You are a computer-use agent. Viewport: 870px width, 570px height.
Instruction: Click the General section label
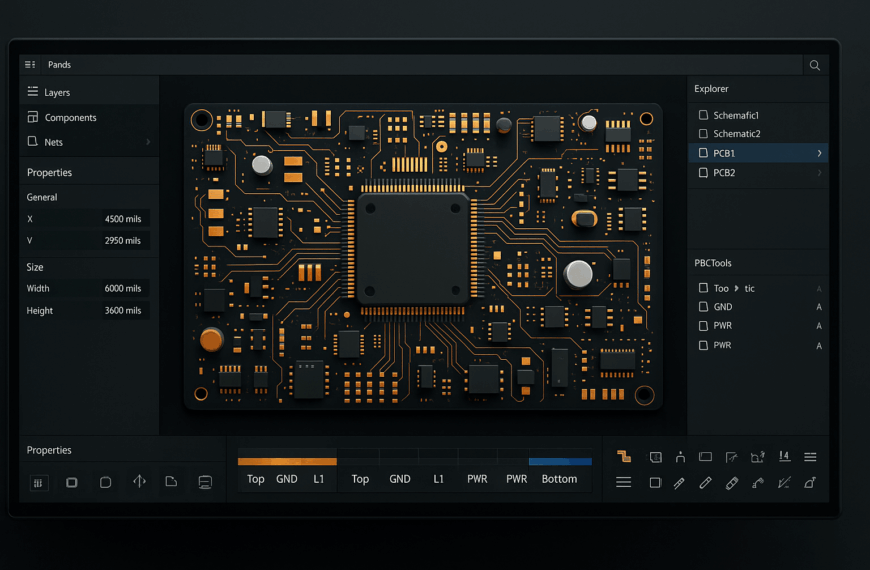coord(42,197)
